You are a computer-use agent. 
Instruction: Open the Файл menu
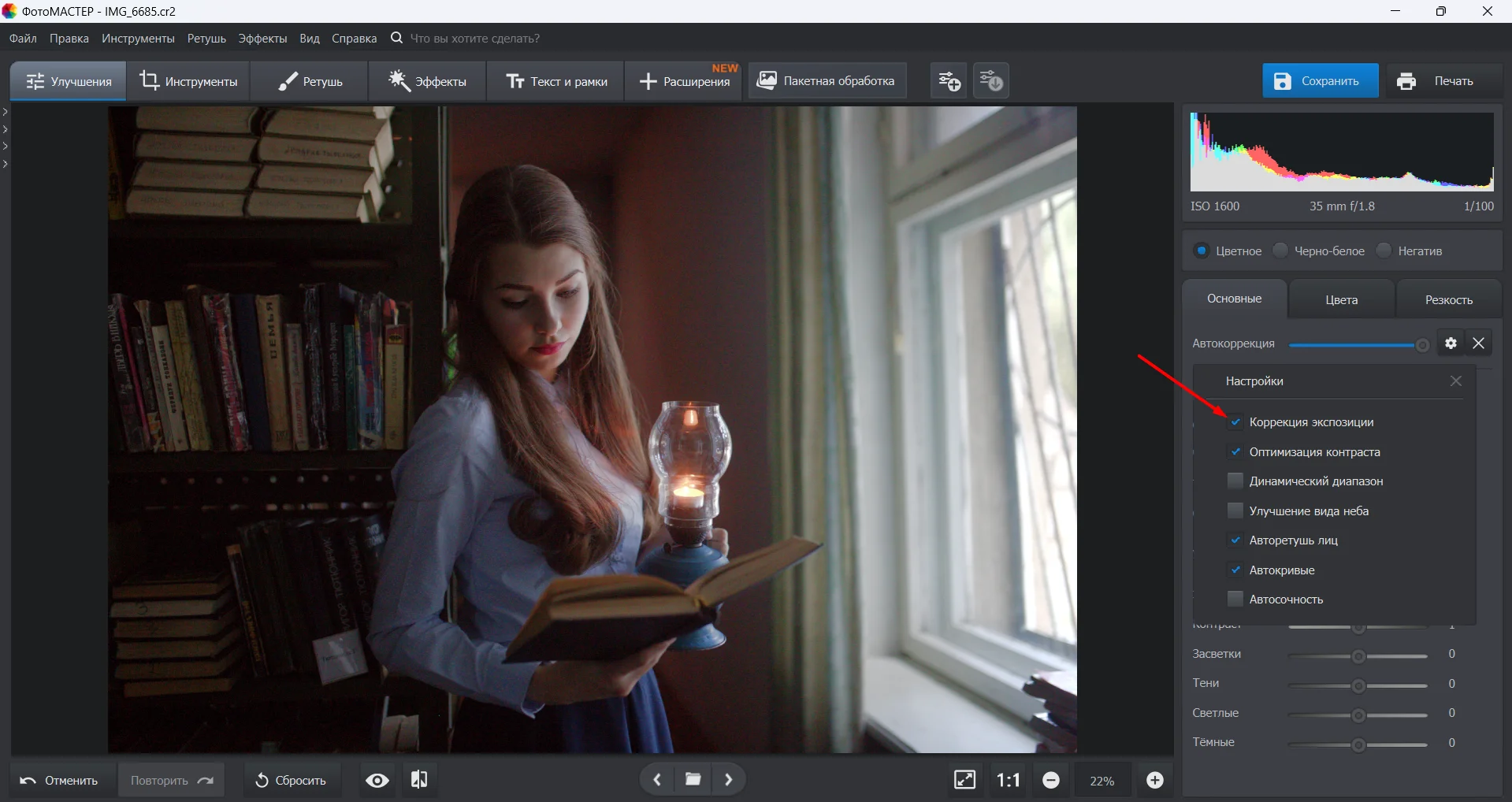tap(23, 38)
